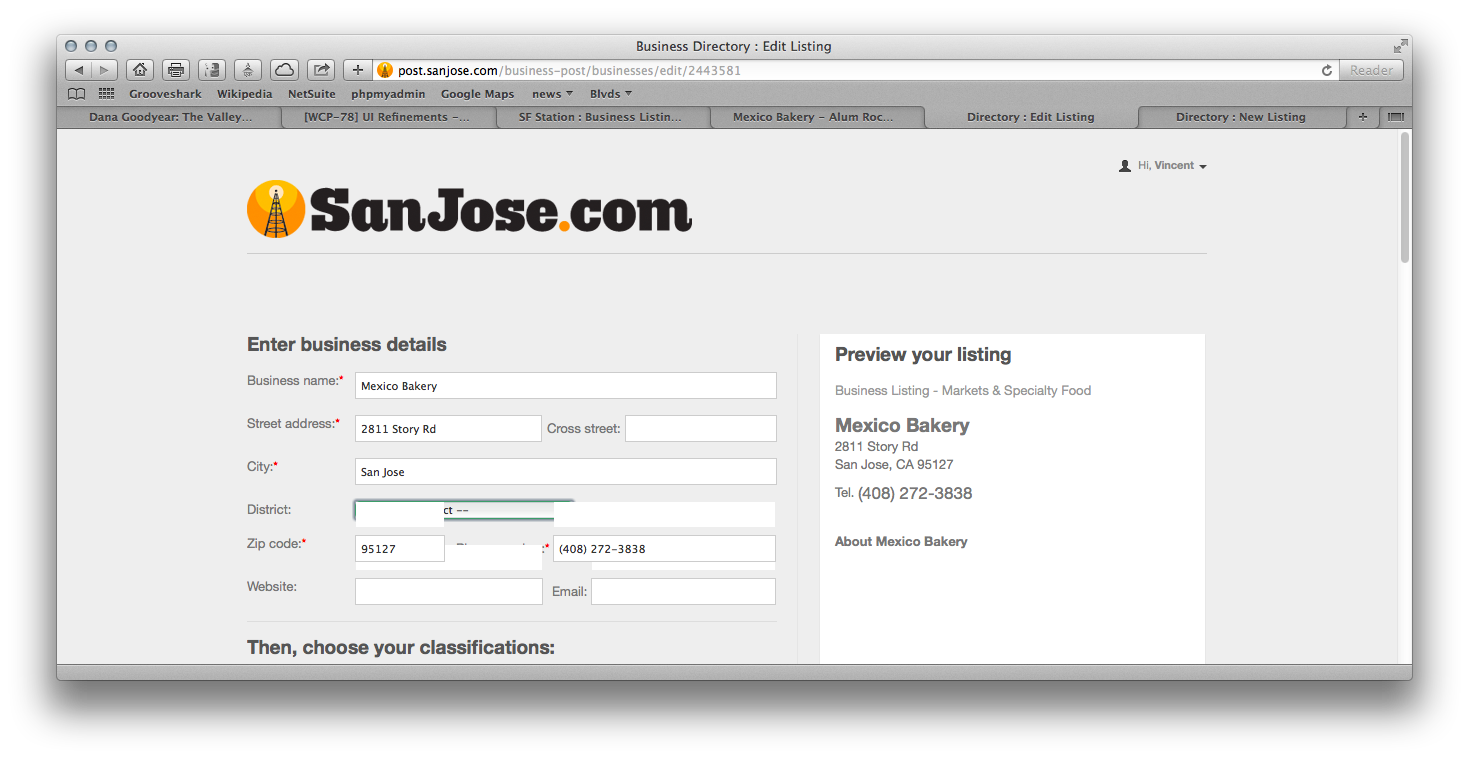Click the Zip code field

coord(400,549)
